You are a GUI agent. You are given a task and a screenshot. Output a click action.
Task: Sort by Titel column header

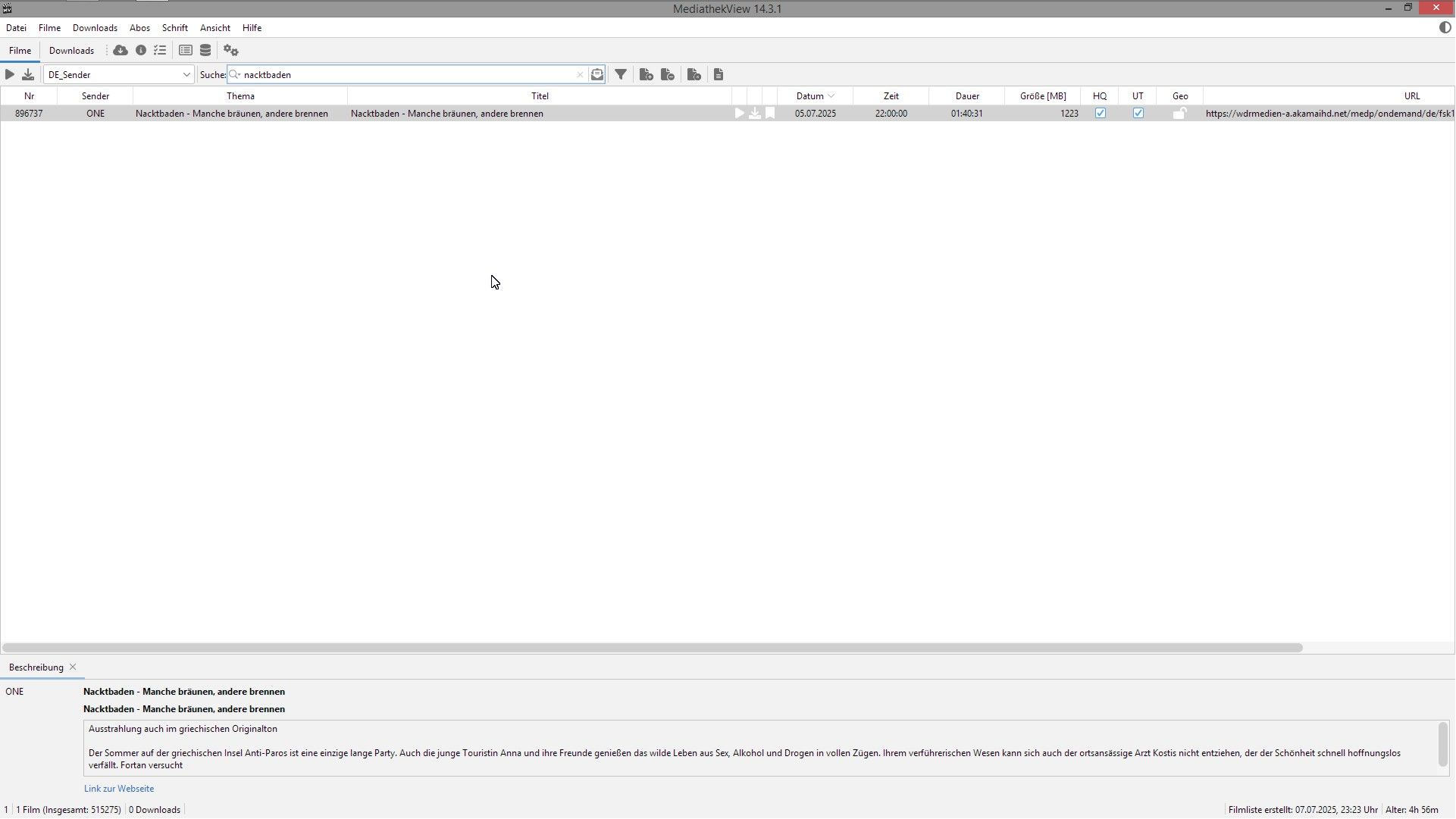point(540,96)
